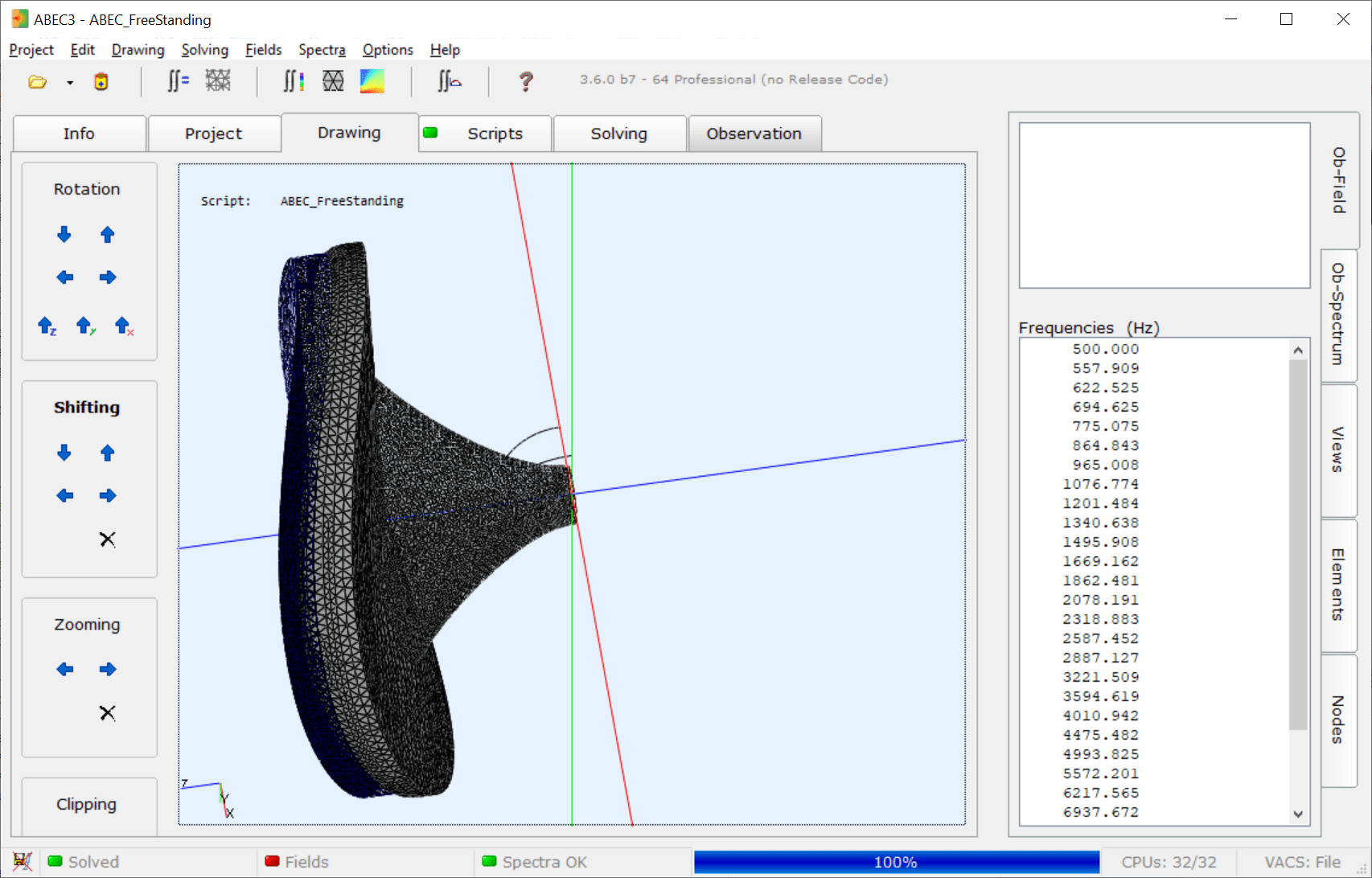The height and width of the screenshot is (878, 1372).
Task: Open the Options menu
Action: pos(388,50)
